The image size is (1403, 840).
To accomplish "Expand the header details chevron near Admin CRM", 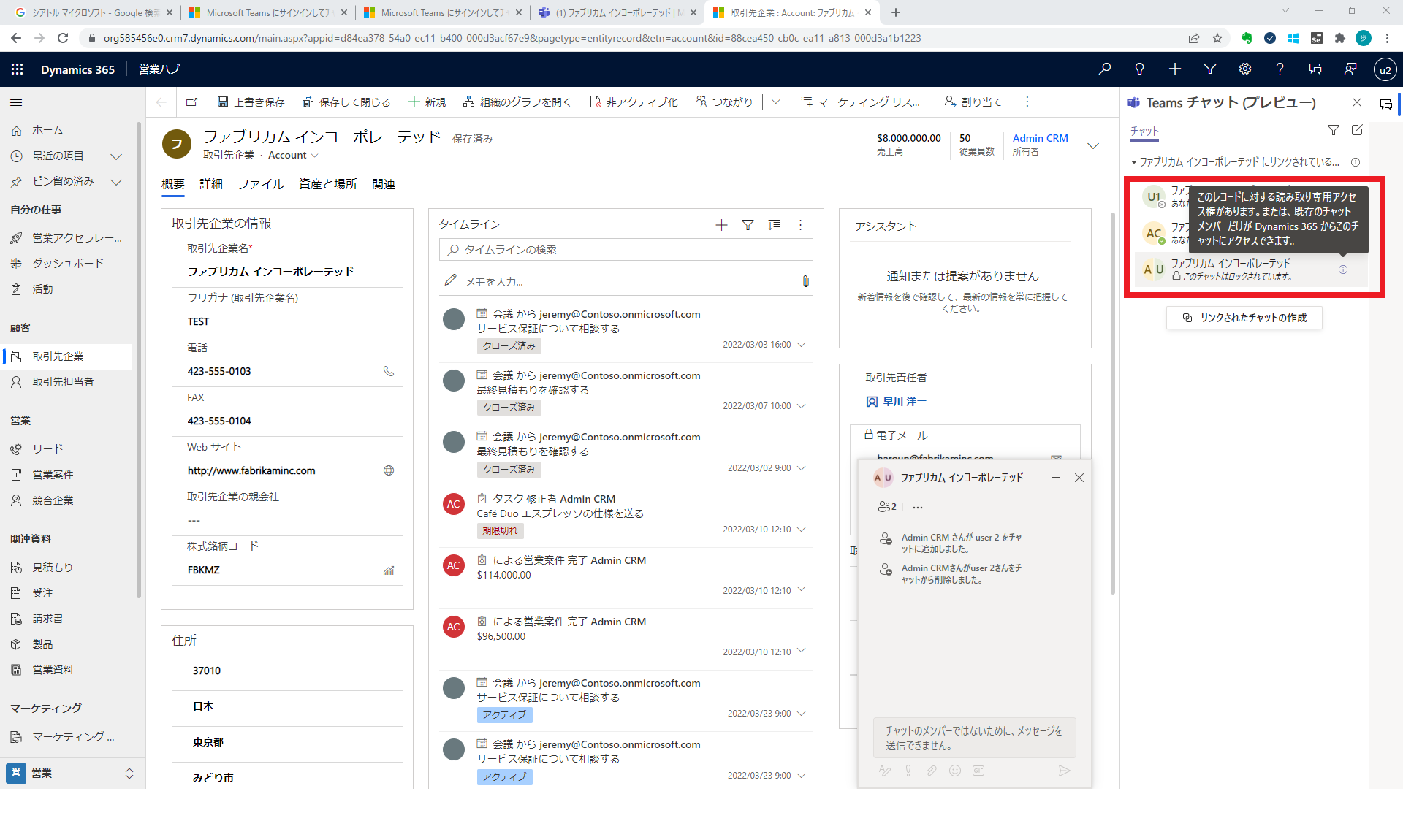I will [1093, 145].
